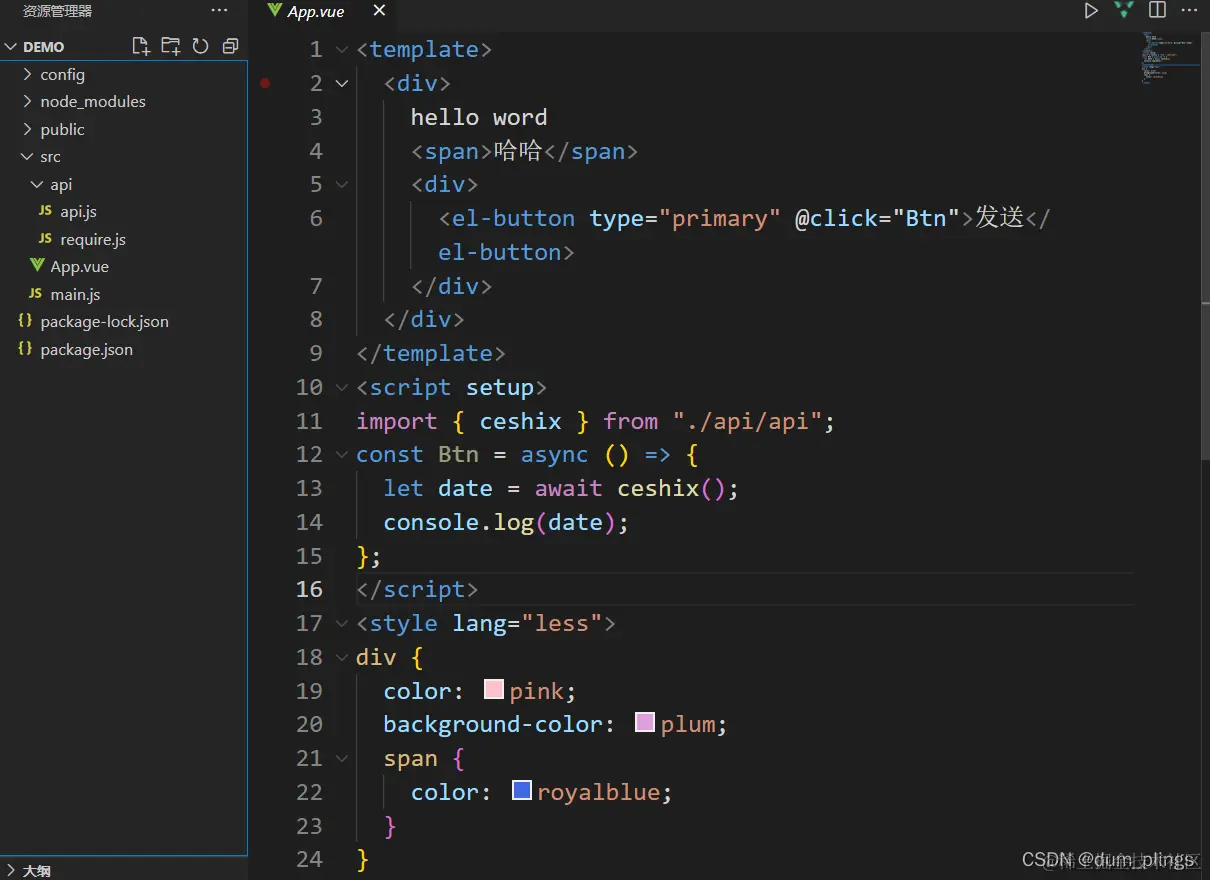Open the pink color swatch picker

pos(494,689)
